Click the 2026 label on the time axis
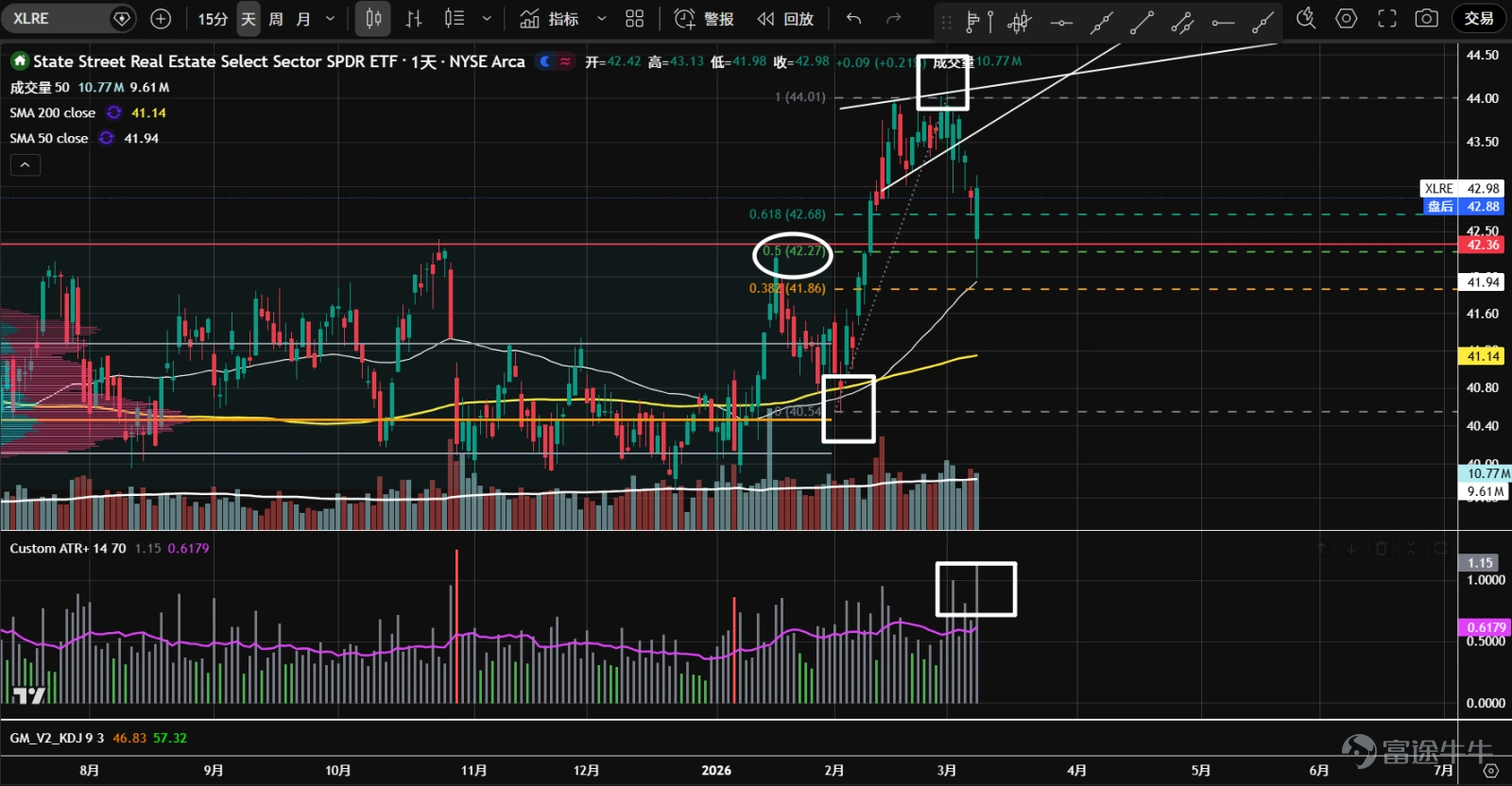The height and width of the screenshot is (786, 1512). coord(716,770)
